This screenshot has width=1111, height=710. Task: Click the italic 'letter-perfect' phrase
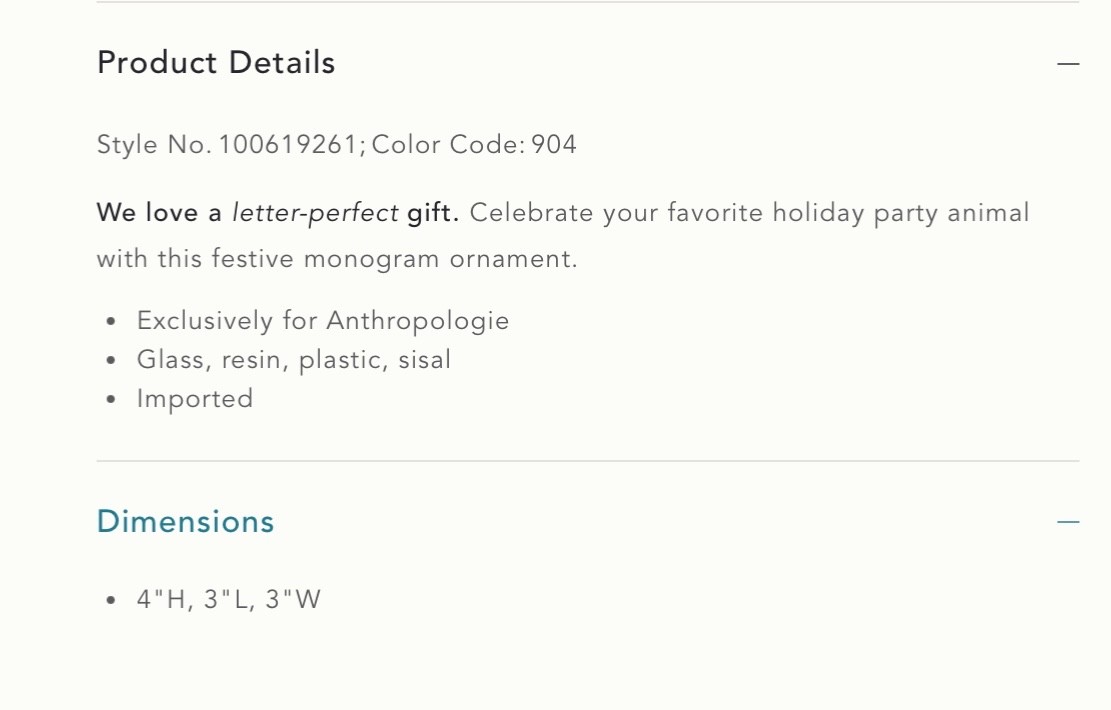[315, 213]
